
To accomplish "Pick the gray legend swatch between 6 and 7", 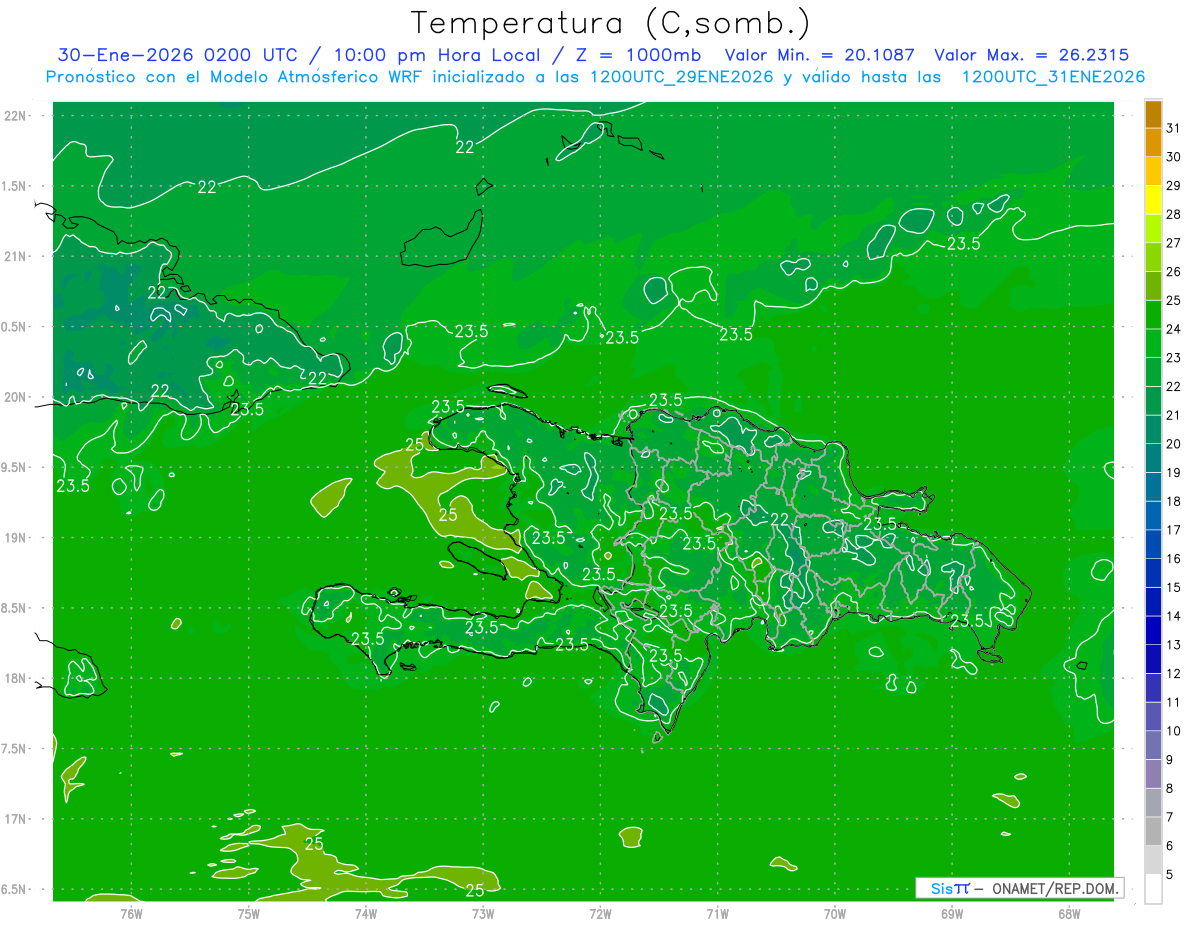I will click(x=1153, y=832).
